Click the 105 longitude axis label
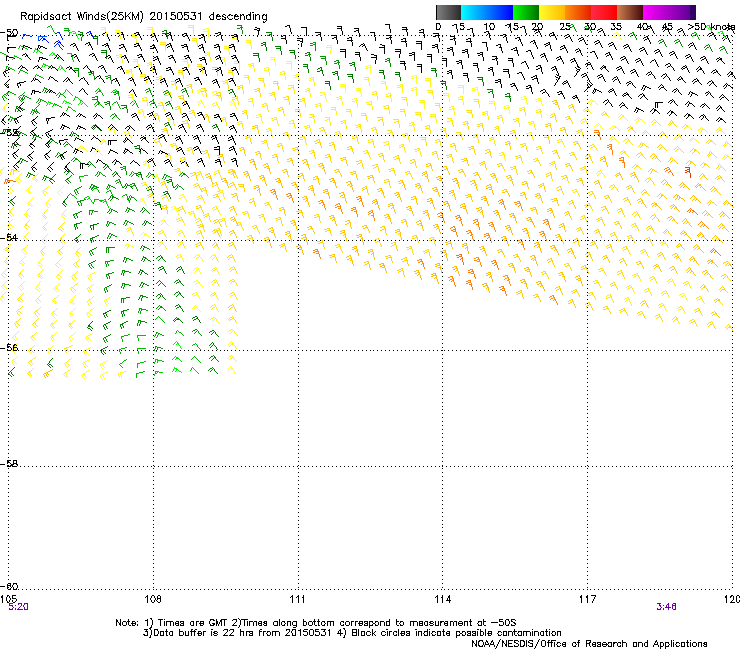 tap(8, 599)
